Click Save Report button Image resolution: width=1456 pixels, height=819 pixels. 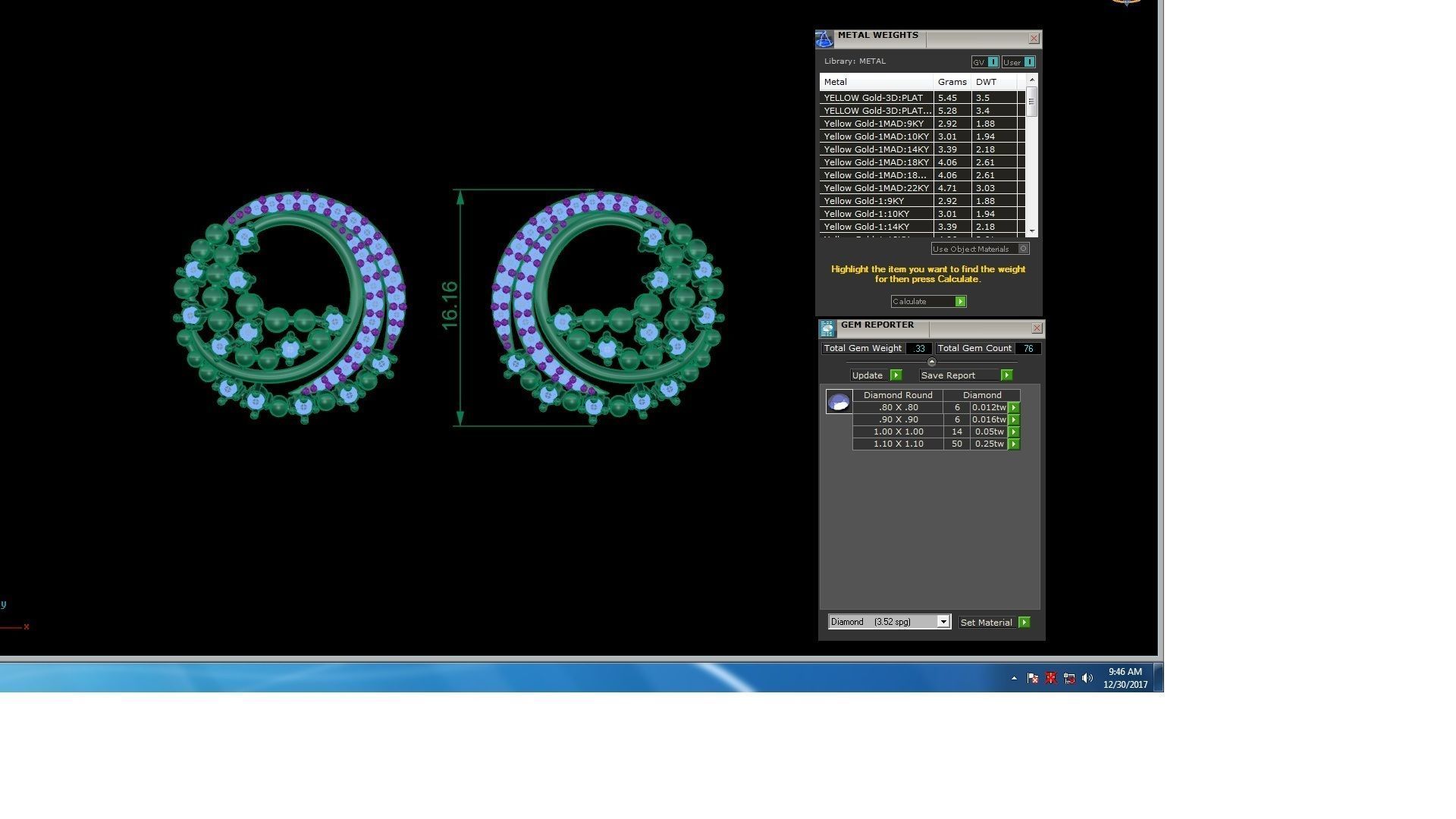click(1006, 375)
